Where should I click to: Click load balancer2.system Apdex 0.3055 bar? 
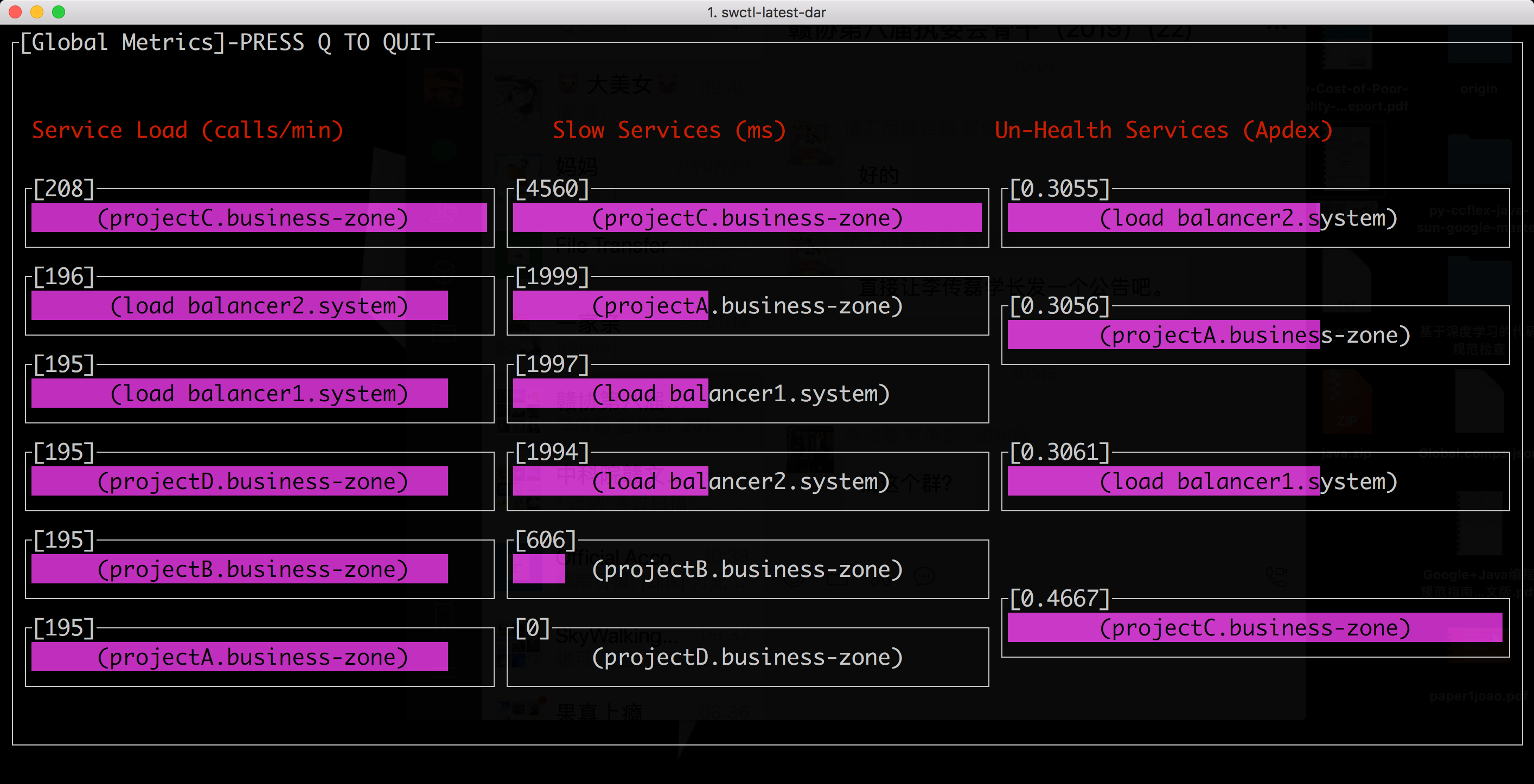[x=1163, y=218]
